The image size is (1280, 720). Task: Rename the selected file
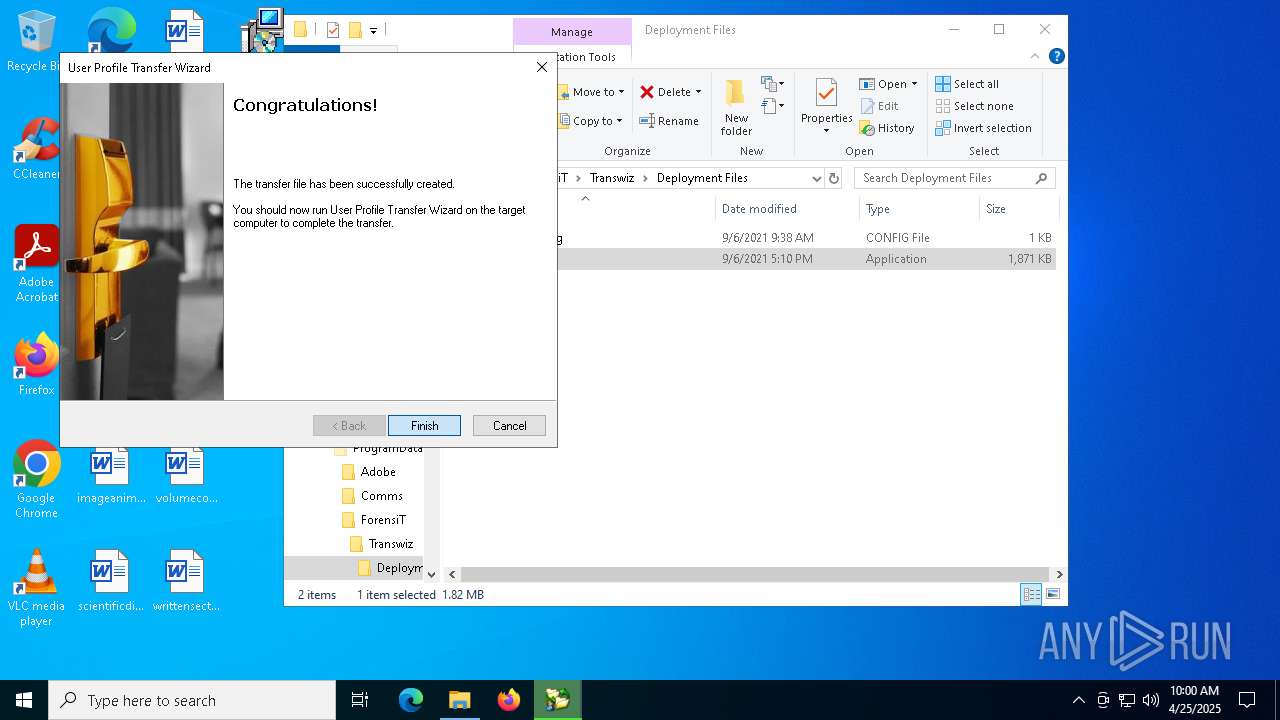(670, 121)
